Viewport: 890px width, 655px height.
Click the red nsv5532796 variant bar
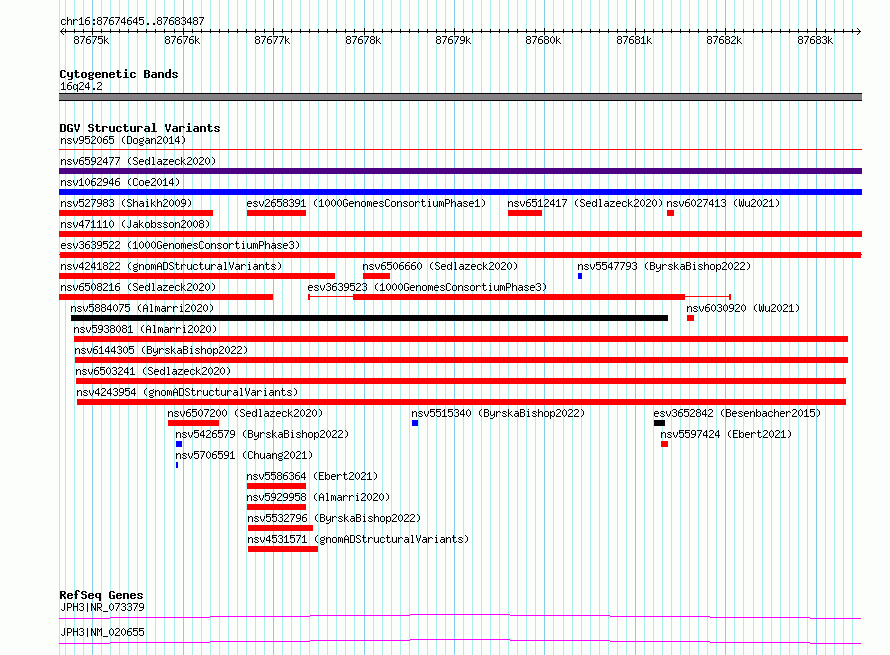[x=280, y=528]
